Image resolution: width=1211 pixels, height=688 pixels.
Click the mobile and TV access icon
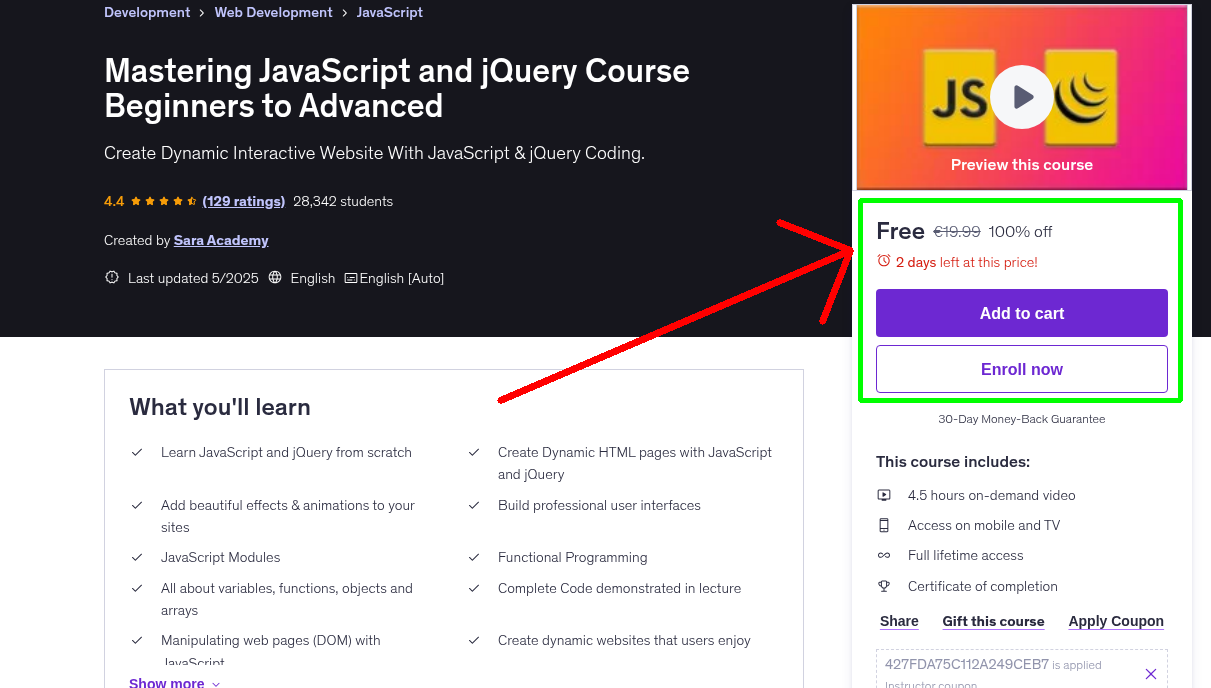(x=884, y=524)
